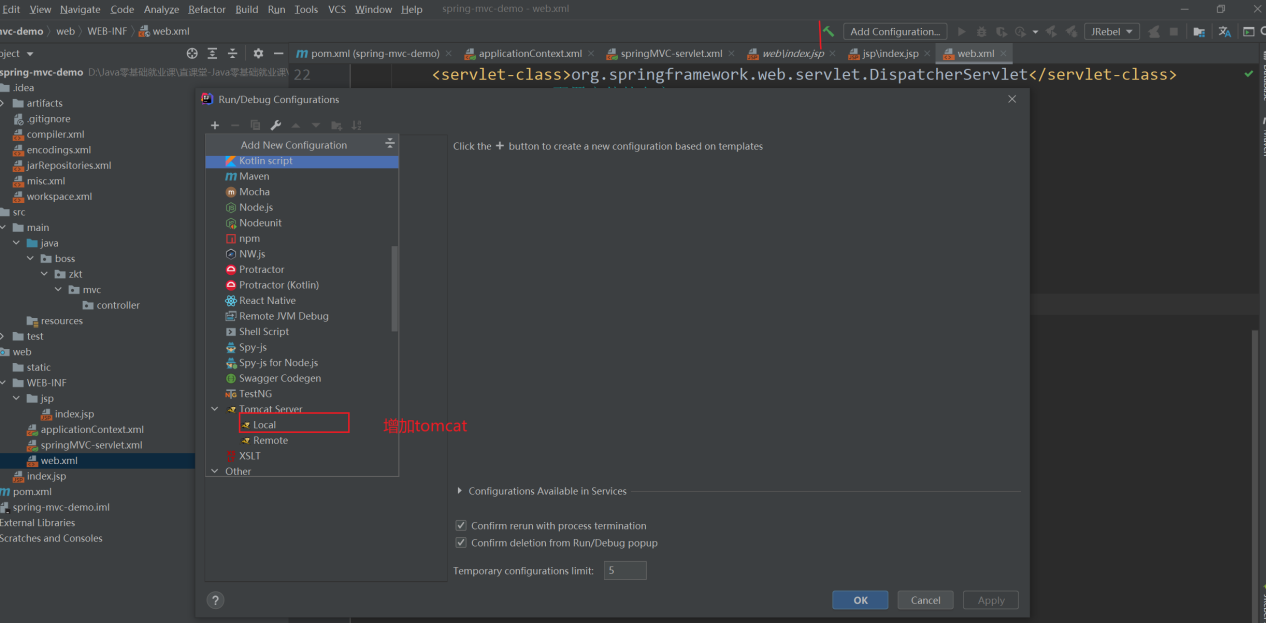Select Node.js configuration type
Screen dimensions: 1266x623
pos(302,207)
